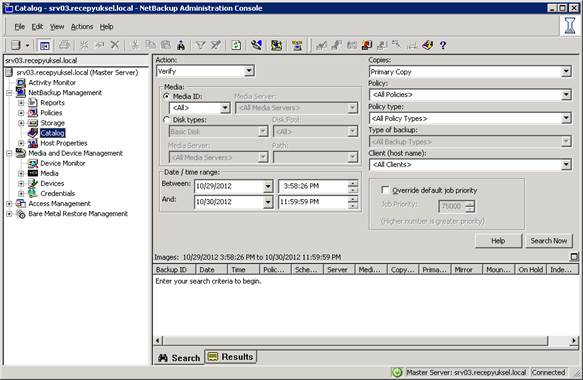Click the Device Monitor icon in tree
The width and height of the screenshot is (583, 380).
point(33,163)
